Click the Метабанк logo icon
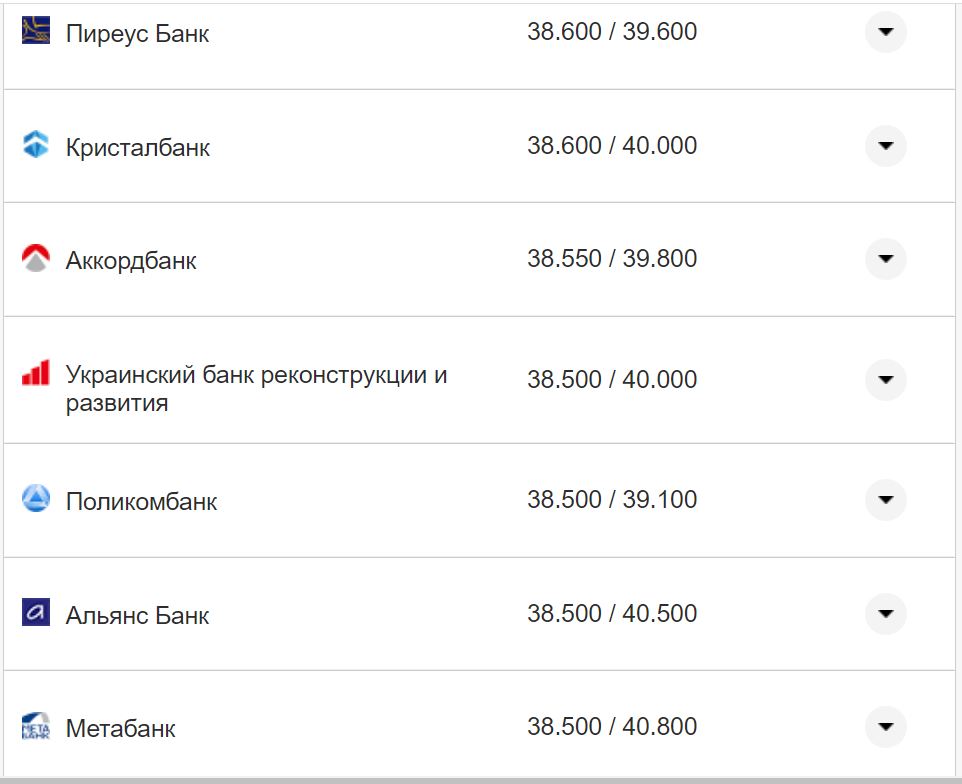 tap(36, 728)
